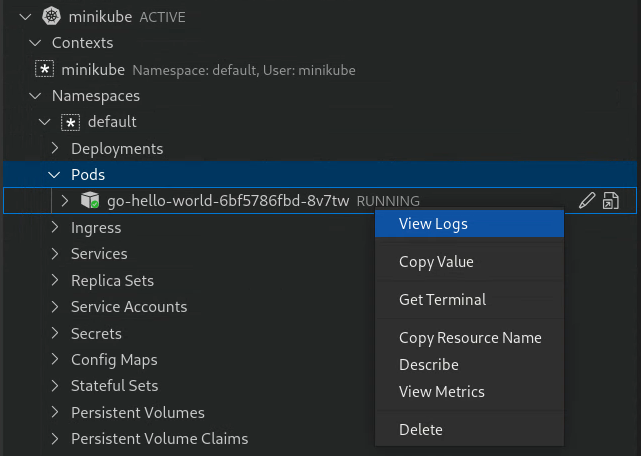Viewport: 641px width, 456px height.
Task: Select the Secrets tree item
Action: coord(96,333)
